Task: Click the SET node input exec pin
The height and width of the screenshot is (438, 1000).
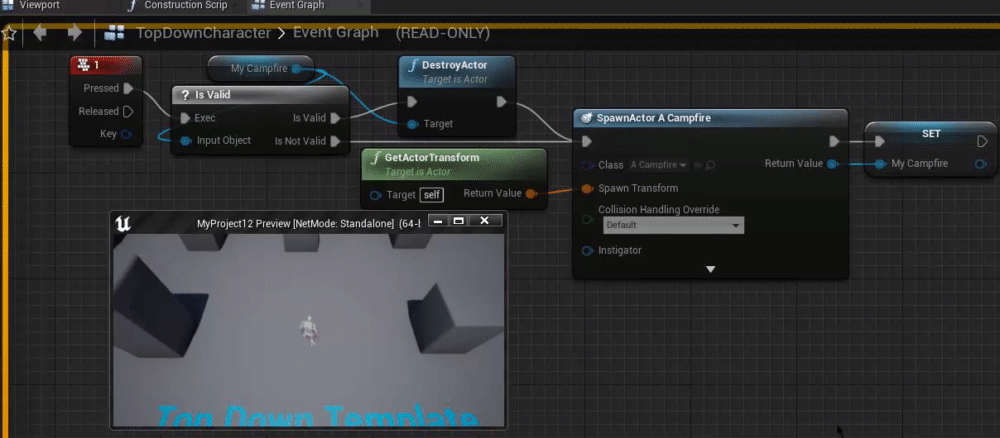Action: pyautogui.click(x=879, y=141)
